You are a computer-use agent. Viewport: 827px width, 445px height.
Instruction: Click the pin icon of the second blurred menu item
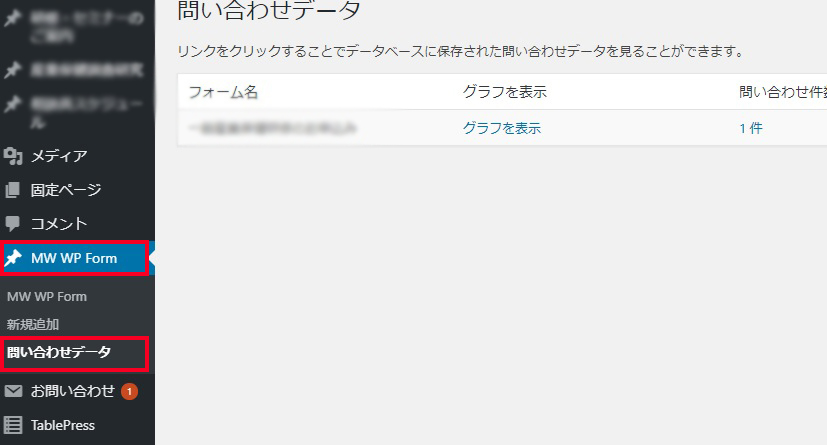tap(13, 70)
